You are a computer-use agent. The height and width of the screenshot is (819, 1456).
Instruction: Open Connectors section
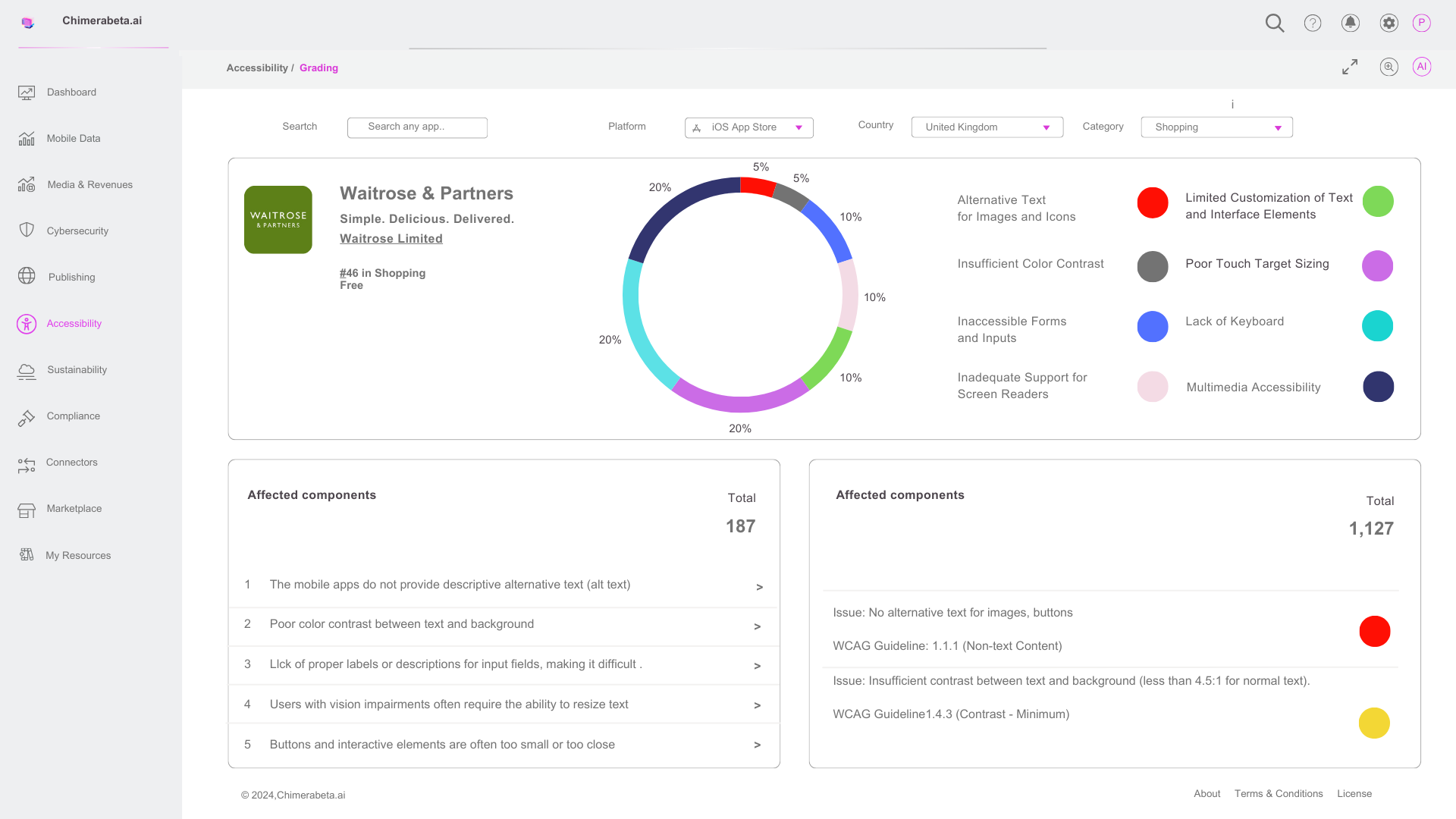click(71, 463)
